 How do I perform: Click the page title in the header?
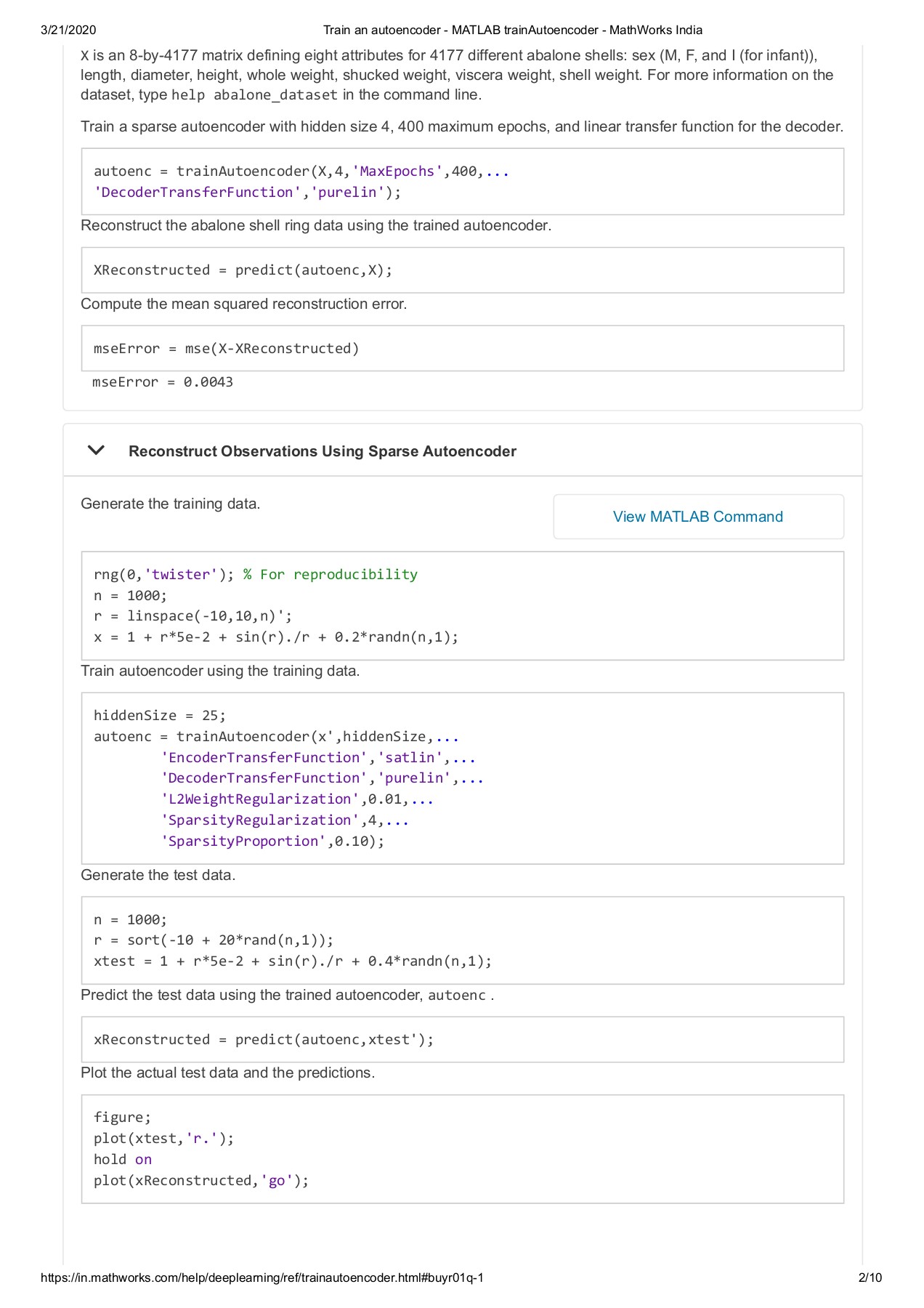point(512,30)
